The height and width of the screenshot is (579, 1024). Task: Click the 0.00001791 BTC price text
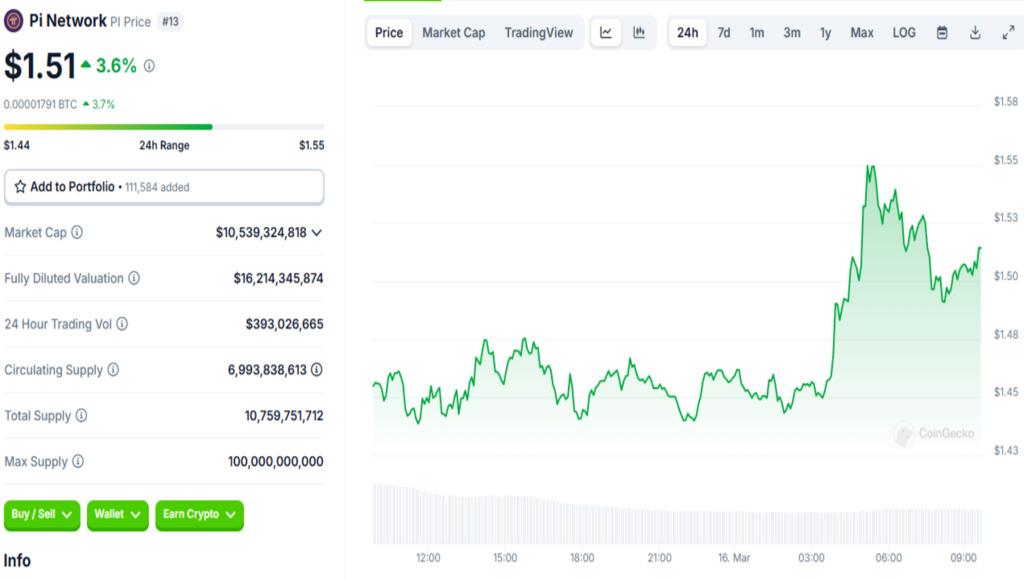[40, 104]
